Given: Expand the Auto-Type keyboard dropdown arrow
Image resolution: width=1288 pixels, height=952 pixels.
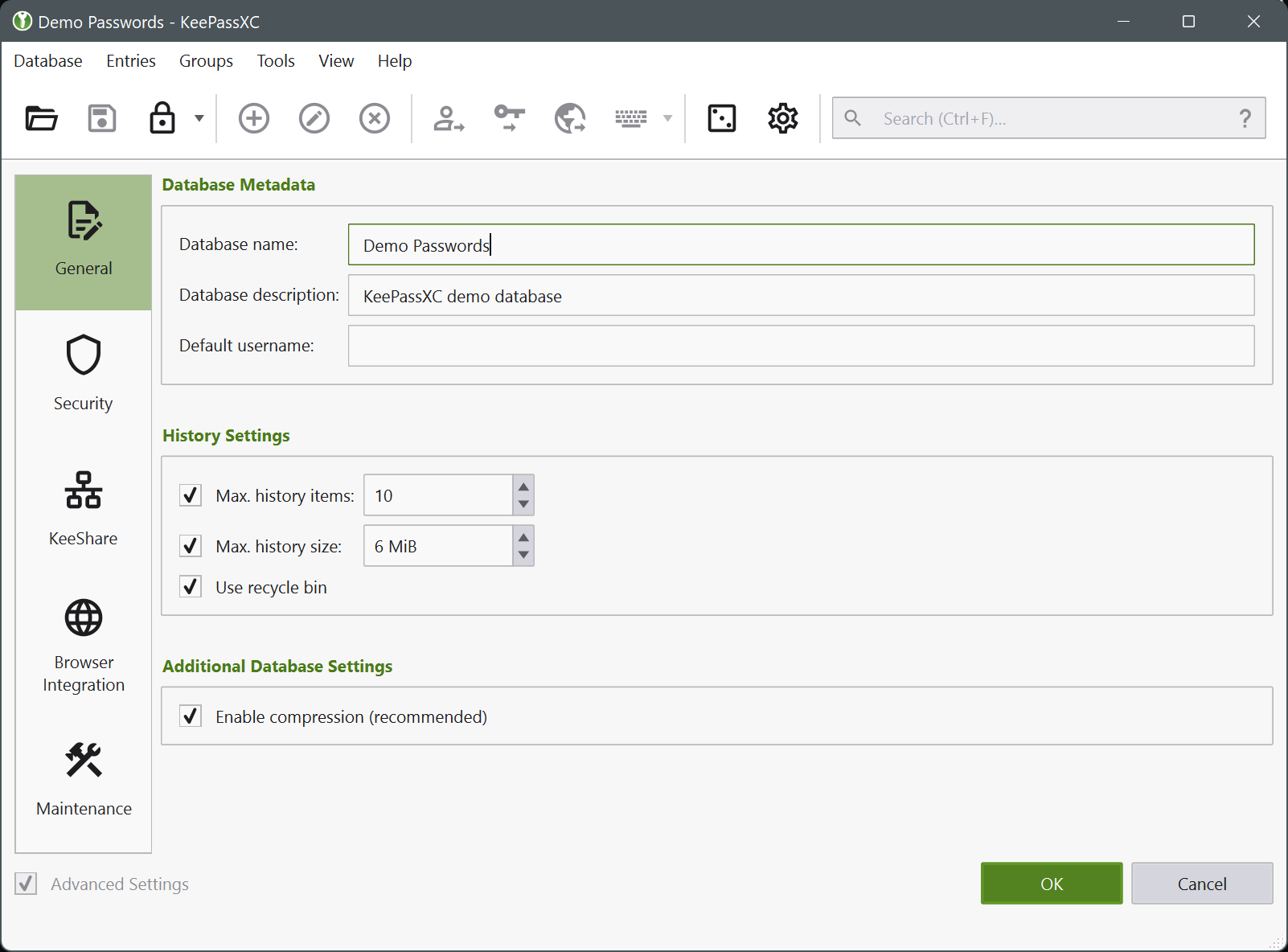Looking at the screenshot, I should (667, 118).
